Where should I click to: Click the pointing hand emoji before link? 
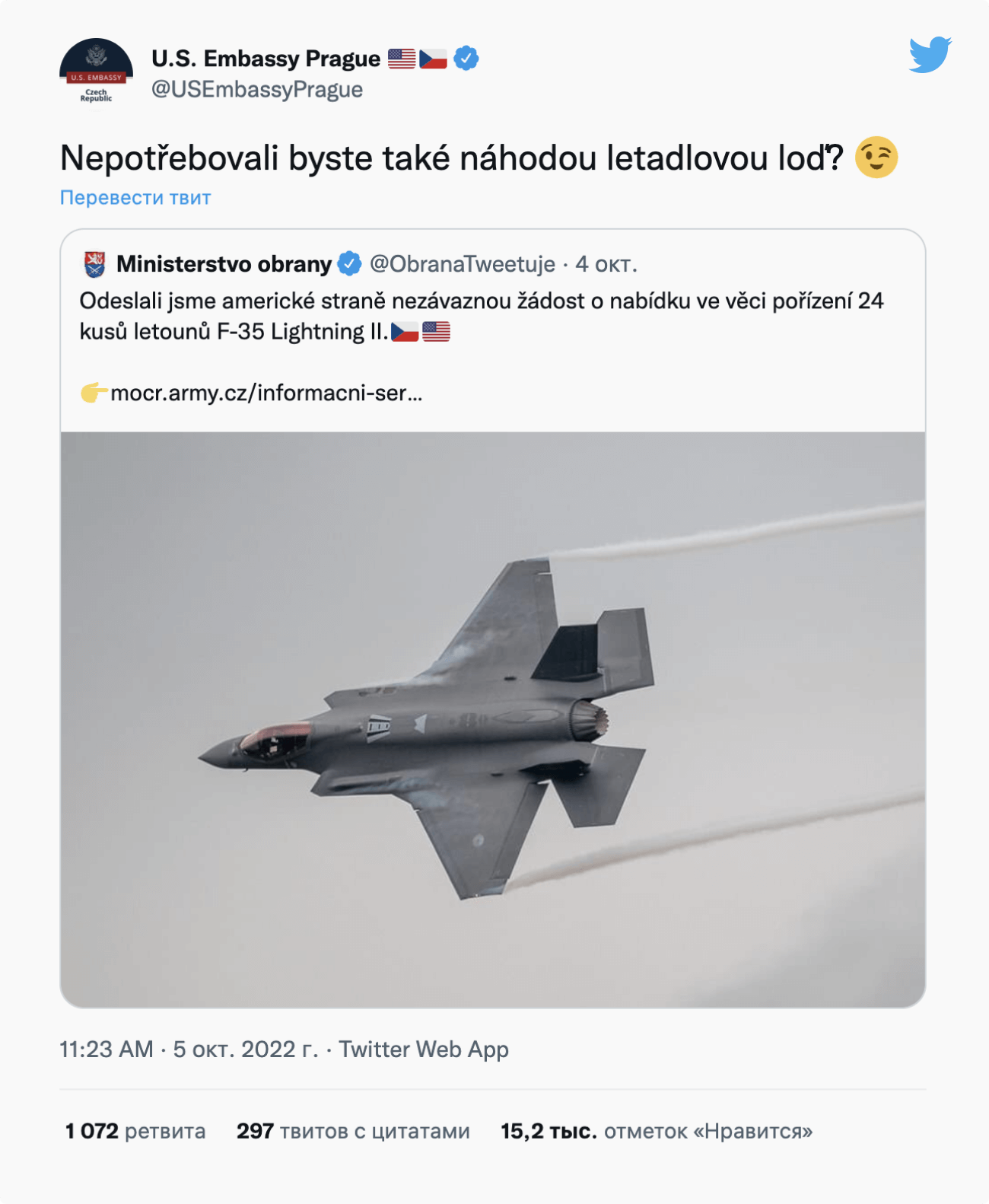coord(94,393)
